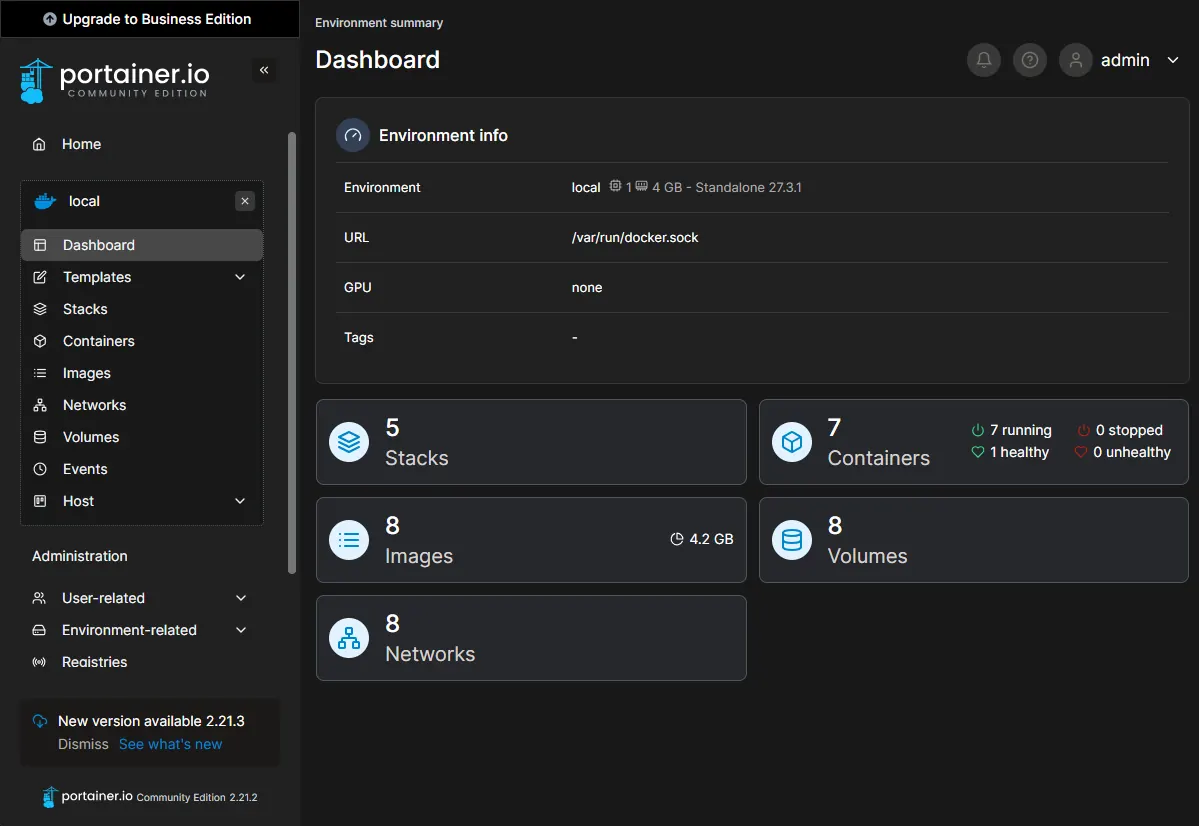
Task: Click the Home house icon
Action: click(x=39, y=145)
